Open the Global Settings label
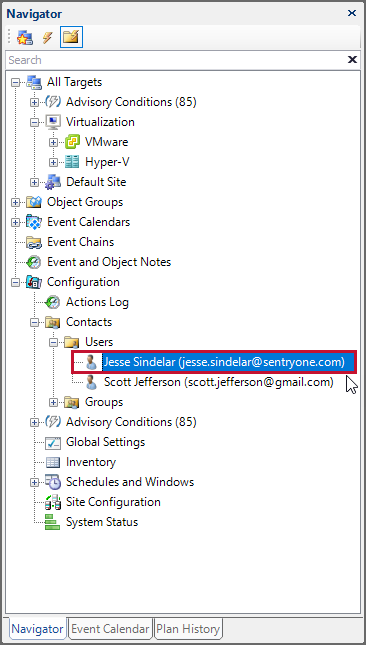This screenshot has width=366, height=645. 106,443
